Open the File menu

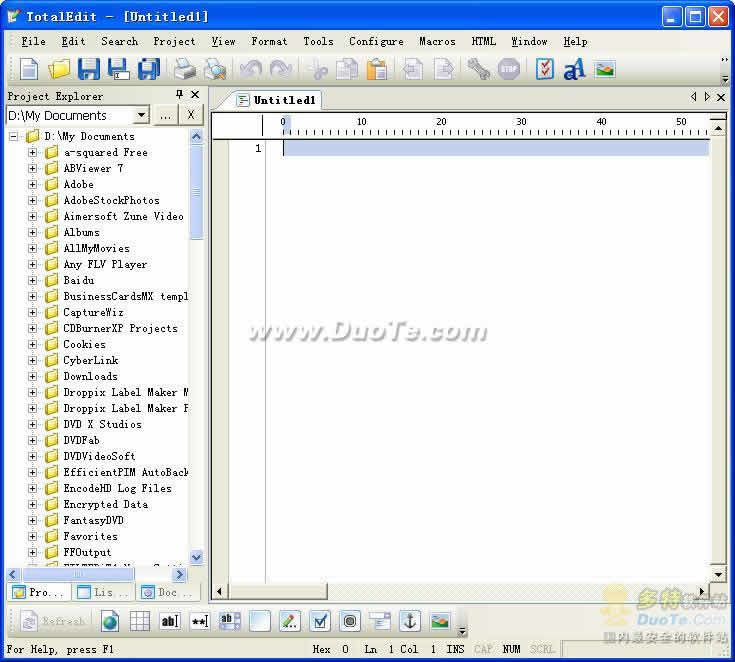(x=33, y=41)
